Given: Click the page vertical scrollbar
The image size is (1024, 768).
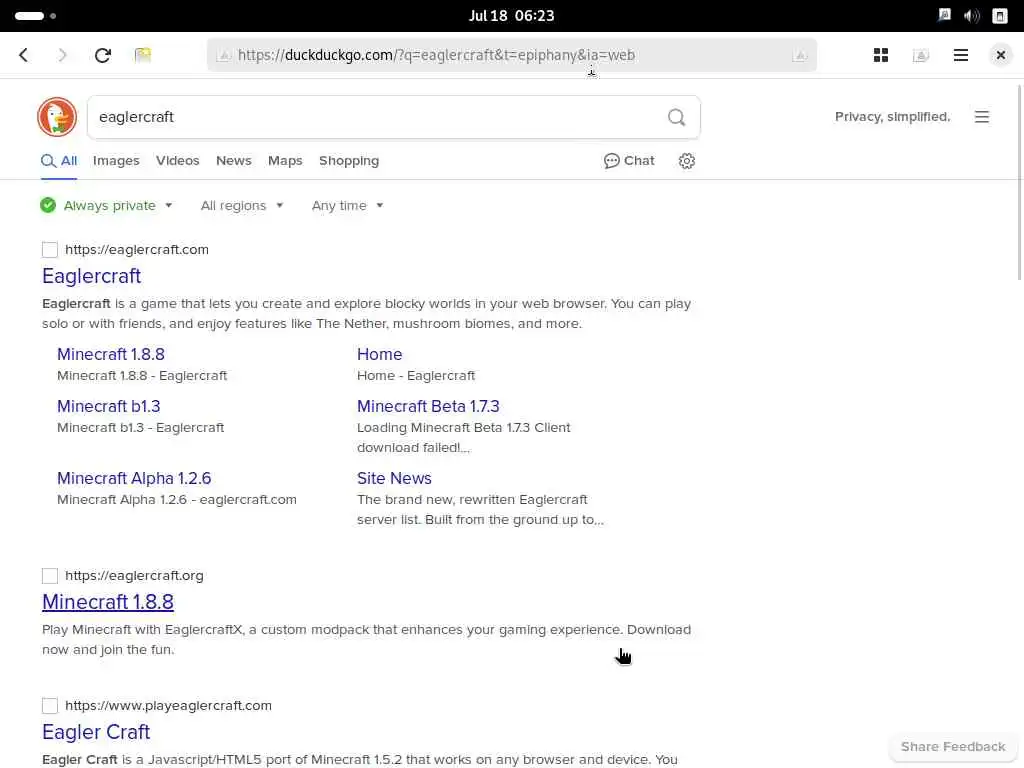Looking at the screenshot, I should click(1019, 183).
